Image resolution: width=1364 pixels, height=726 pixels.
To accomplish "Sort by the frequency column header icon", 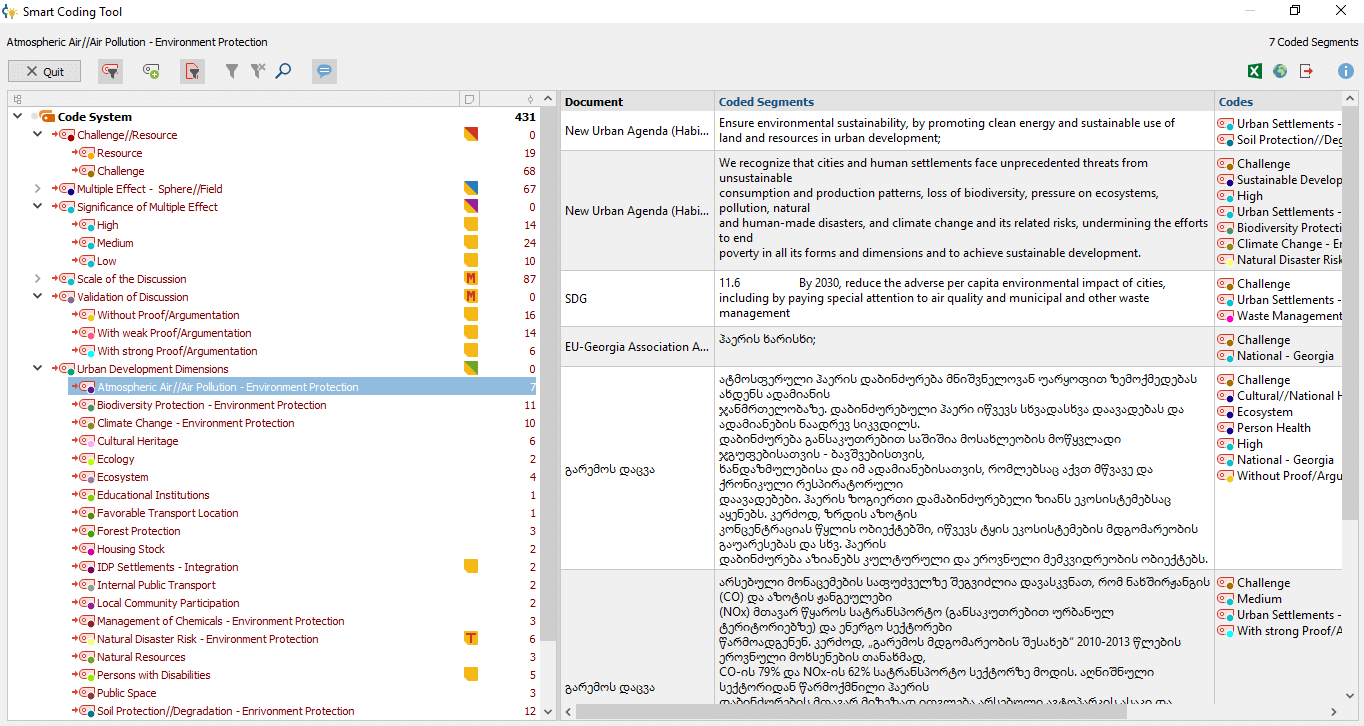I will (x=530, y=99).
